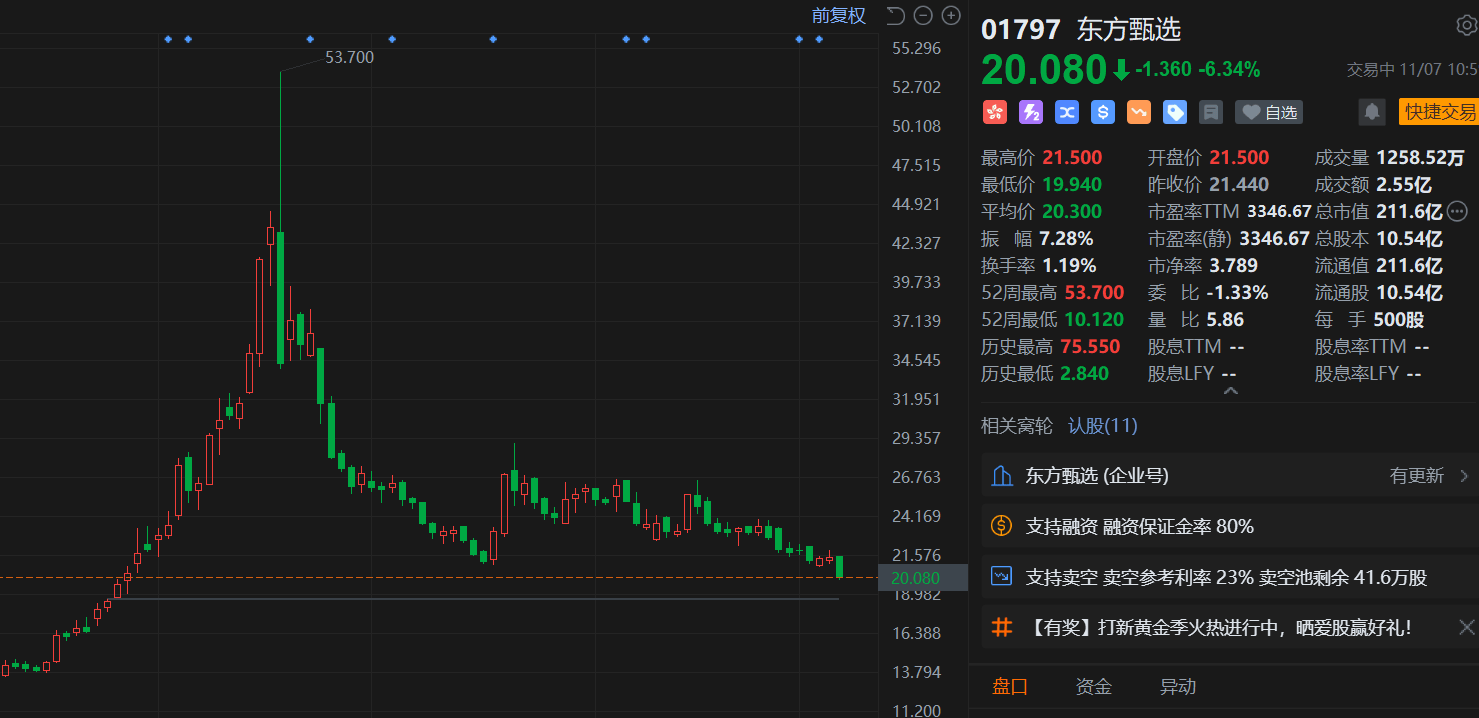The height and width of the screenshot is (718, 1479).
Task: Open the 认股(11) warrants link
Action: pyautogui.click(x=1103, y=425)
